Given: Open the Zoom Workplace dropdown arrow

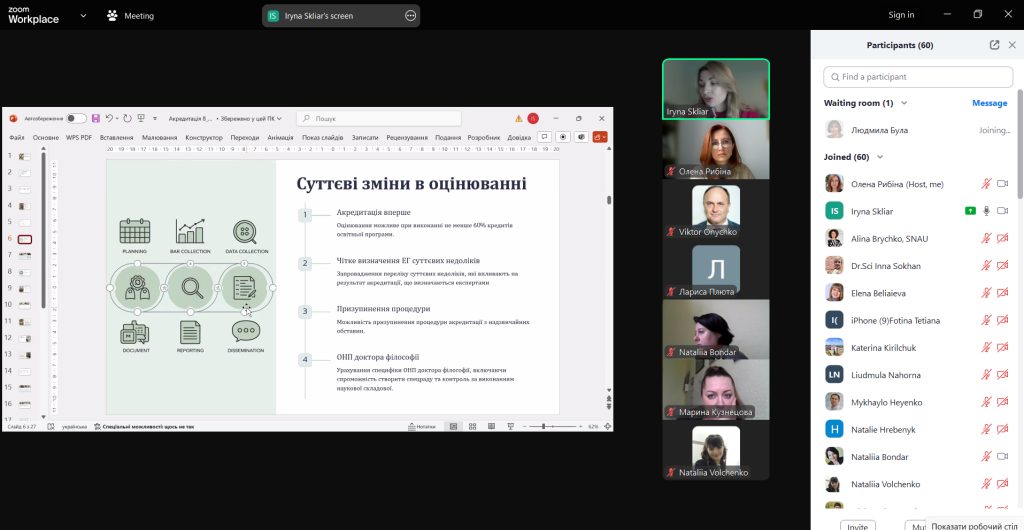Looking at the screenshot, I should [82, 16].
